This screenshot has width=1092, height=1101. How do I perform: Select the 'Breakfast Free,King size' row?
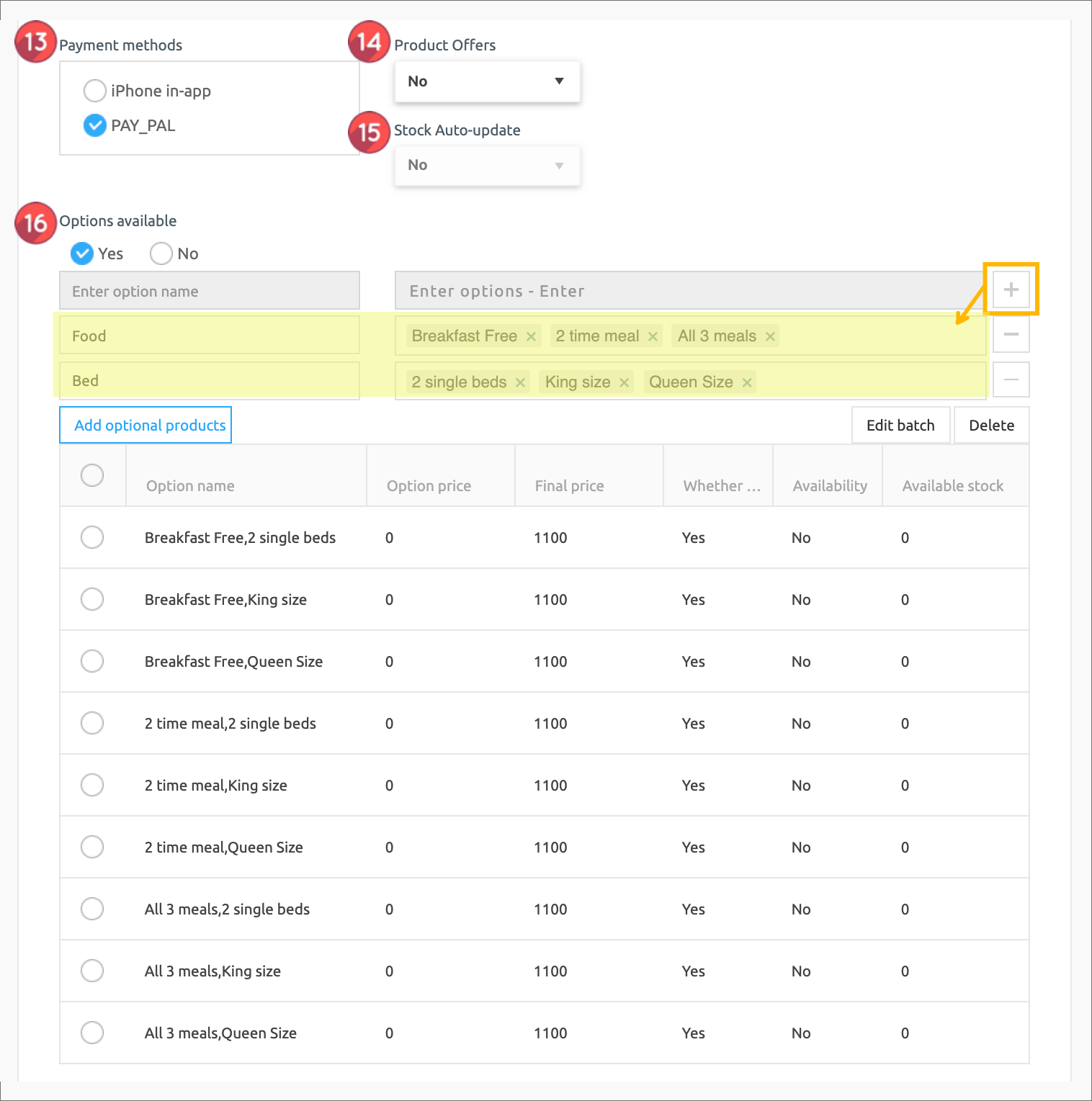(x=92, y=599)
